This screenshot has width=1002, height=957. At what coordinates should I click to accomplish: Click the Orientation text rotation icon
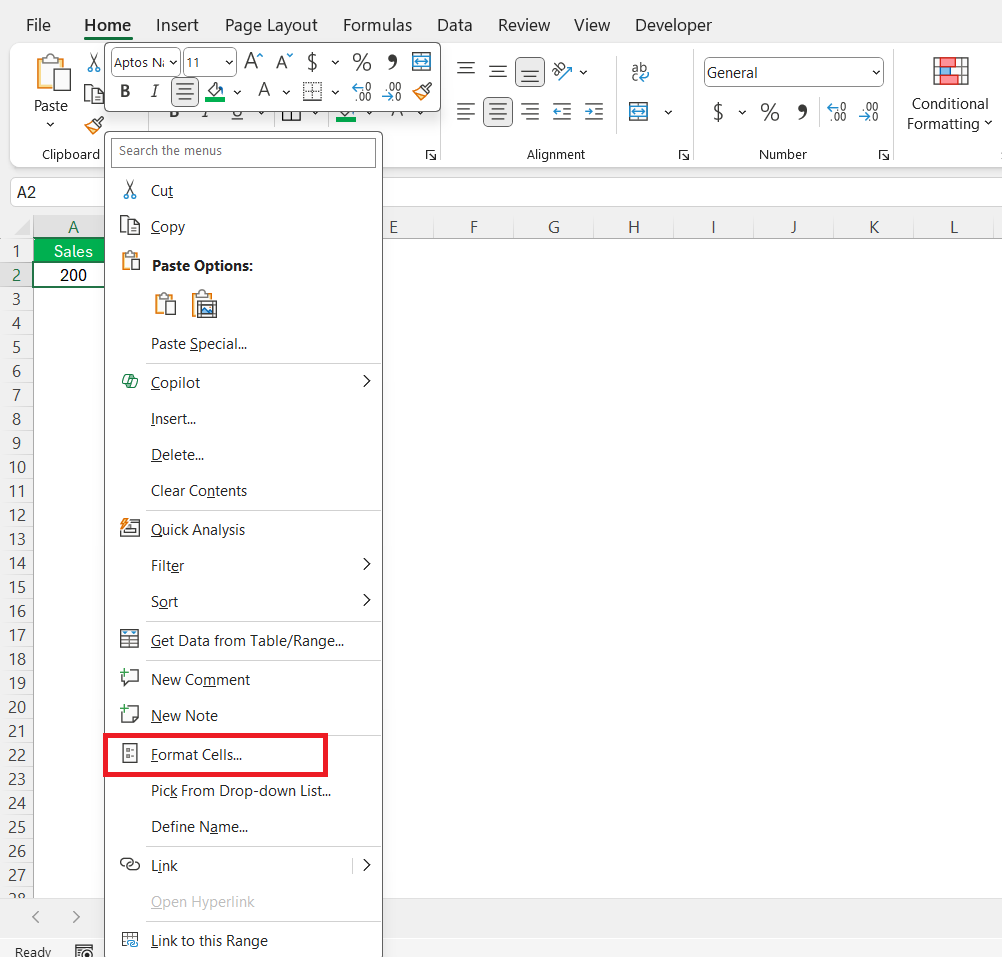(x=562, y=72)
